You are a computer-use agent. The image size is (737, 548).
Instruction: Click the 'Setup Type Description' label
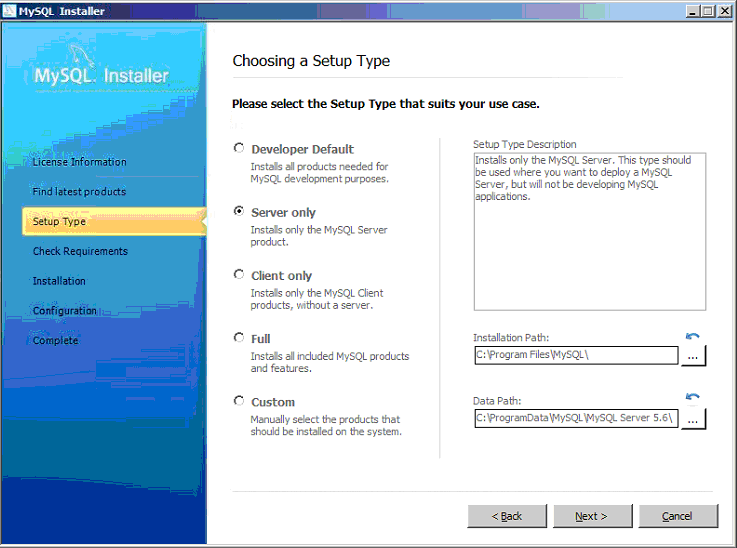[x=525, y=144]
